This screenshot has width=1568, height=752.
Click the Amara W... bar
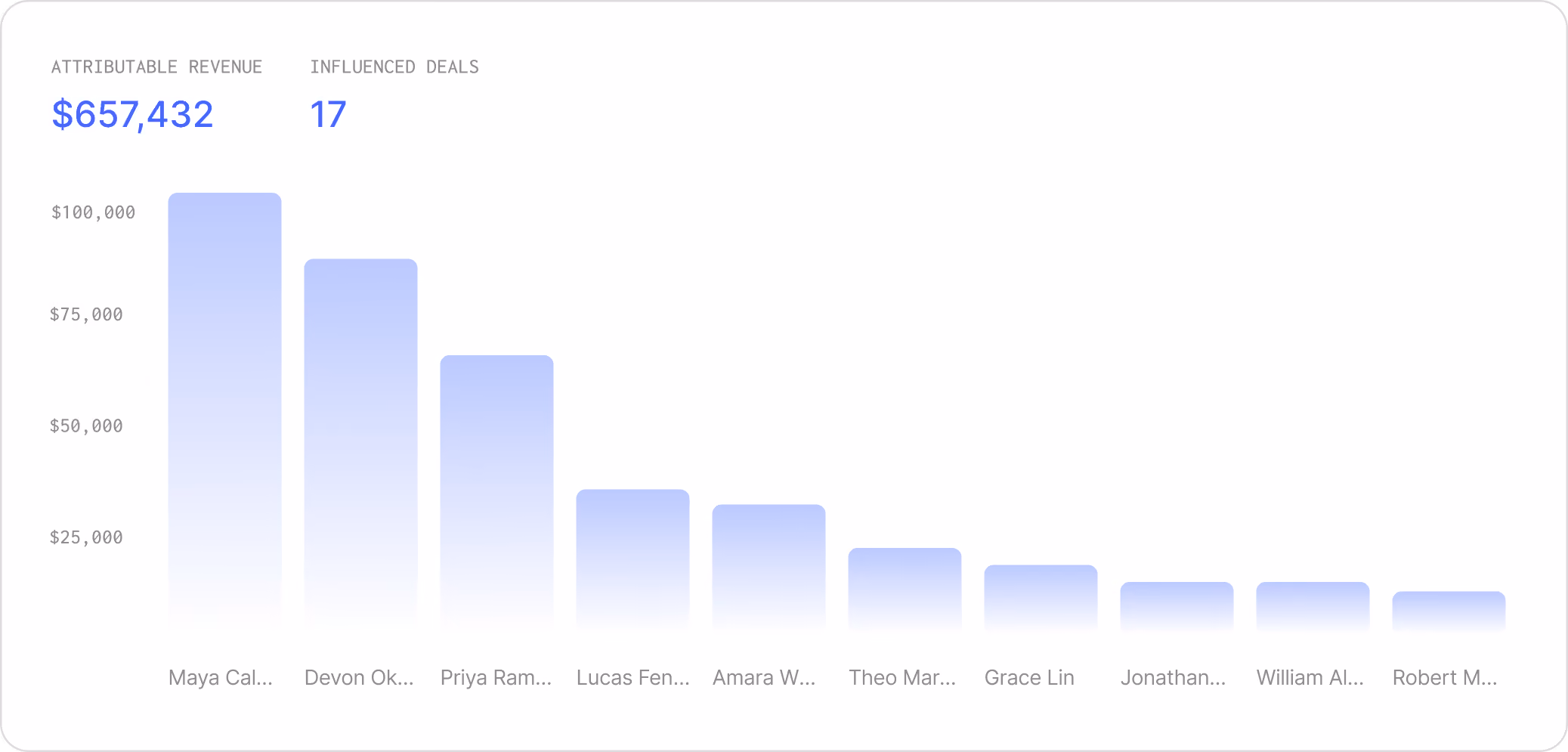point(769,568)
